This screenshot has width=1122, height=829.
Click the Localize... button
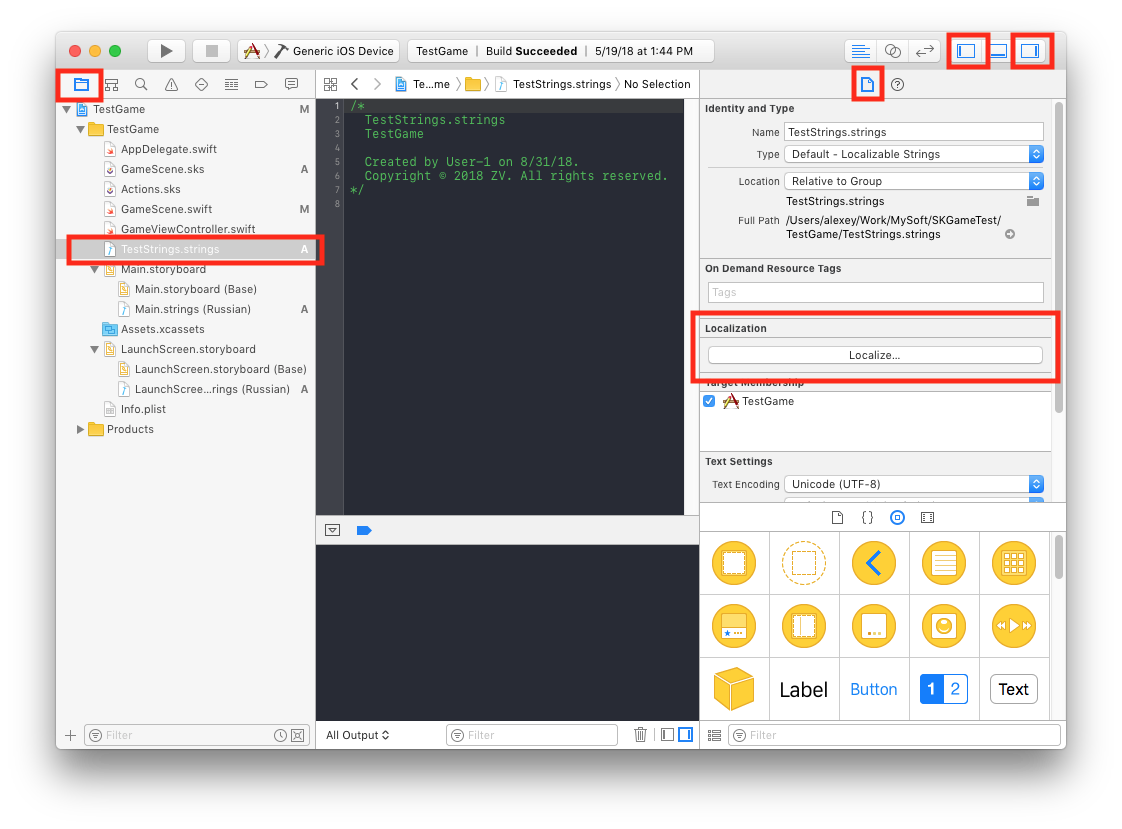tap(875, 354)
